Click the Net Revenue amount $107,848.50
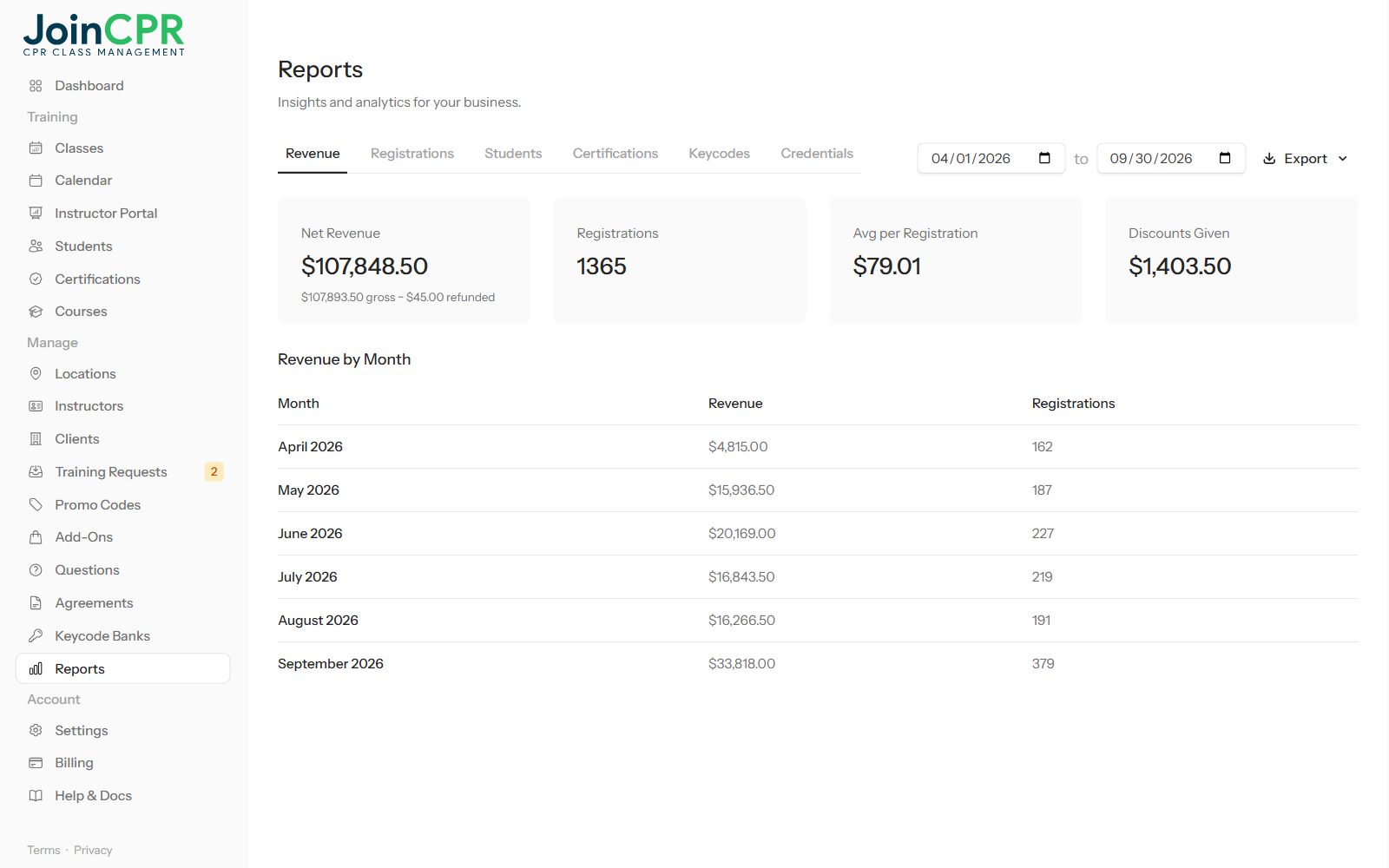Viewport: 1389px width, 868px height. (x=365, y=266)
